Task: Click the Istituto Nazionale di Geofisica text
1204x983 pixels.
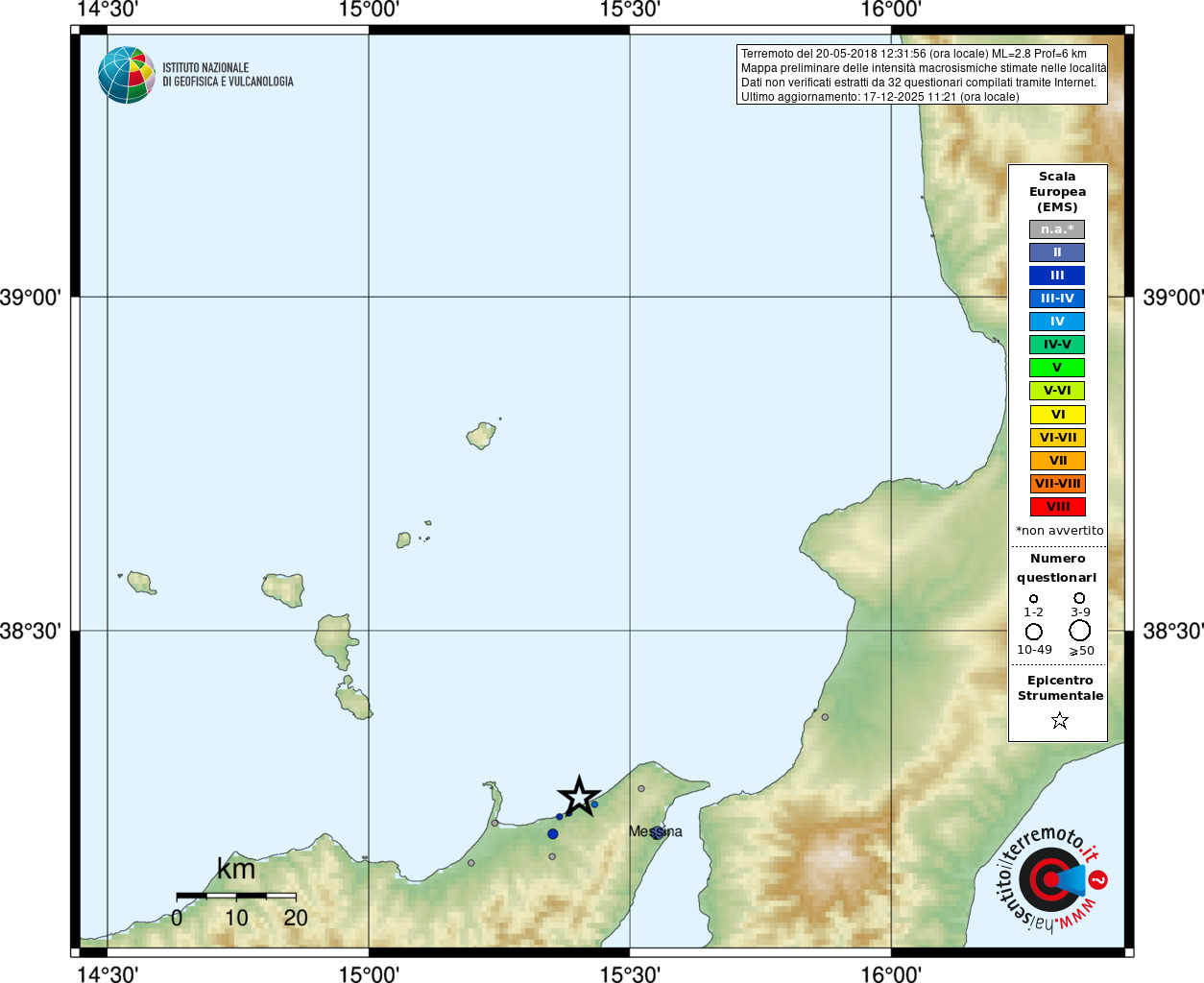Action: (228, 75)
